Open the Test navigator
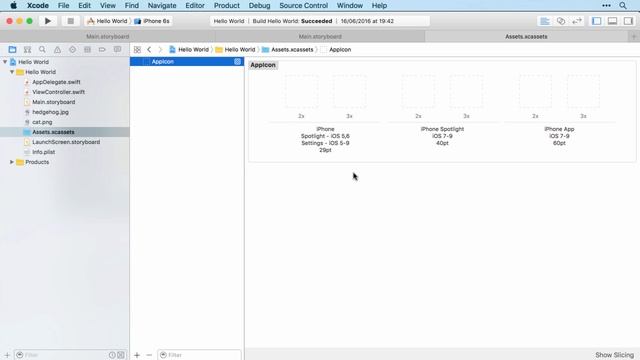This screenshot has width=640, height=360. (x=72, y=49)
